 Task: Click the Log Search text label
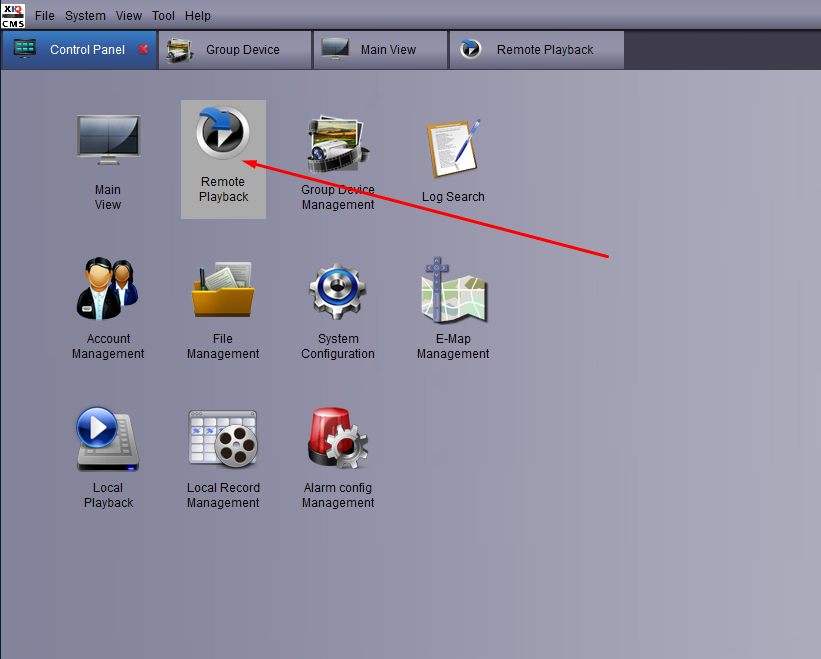[453, 197]
